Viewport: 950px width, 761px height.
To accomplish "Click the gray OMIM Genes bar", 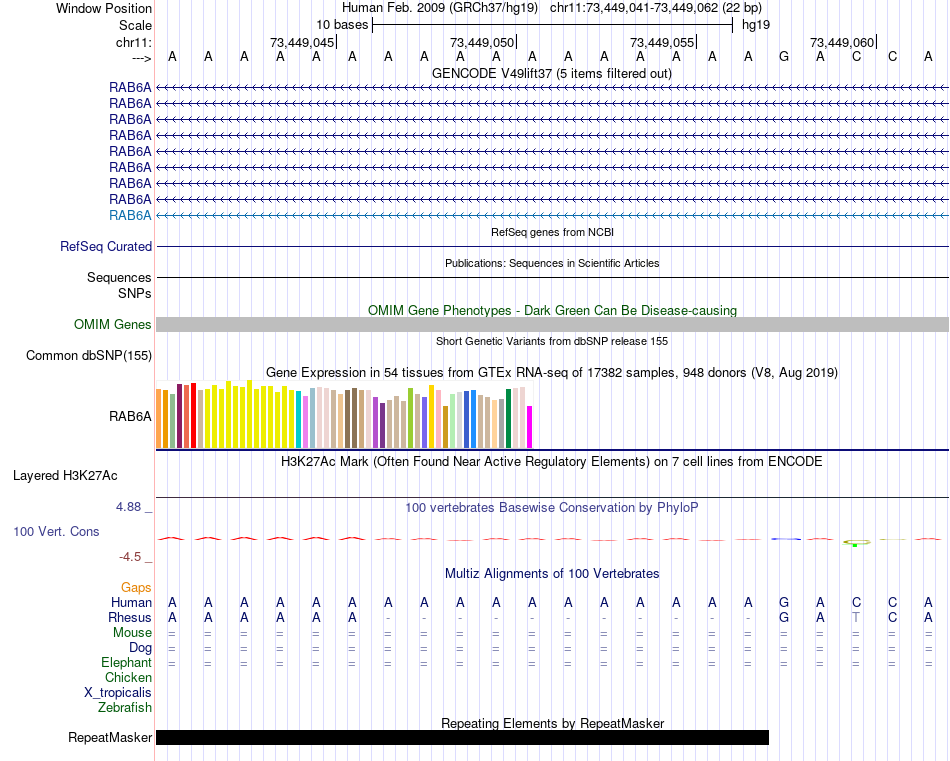I will point(553,324).
